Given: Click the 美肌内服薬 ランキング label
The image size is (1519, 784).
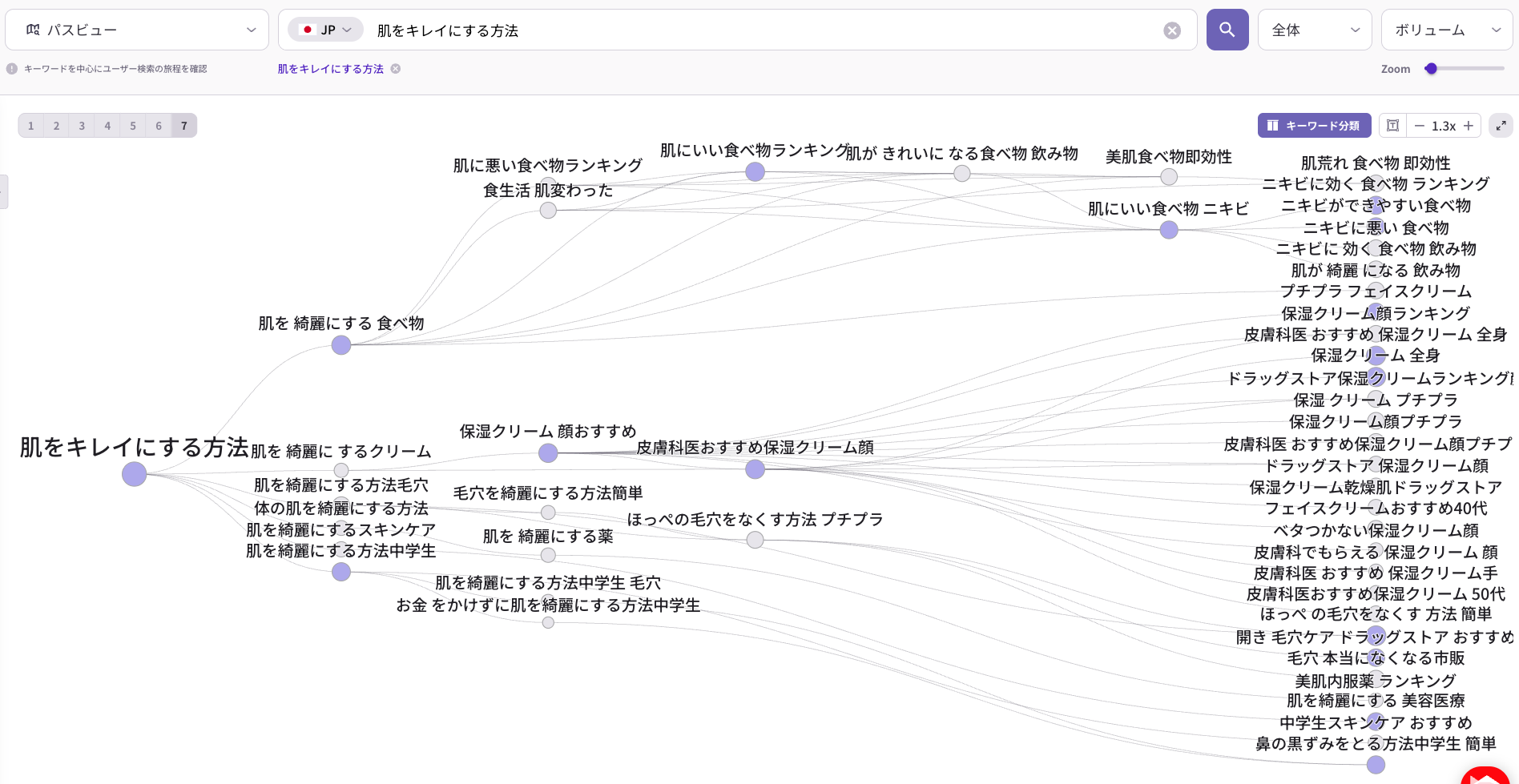Looking at the screenshot, I should (x=1376, y=681).
